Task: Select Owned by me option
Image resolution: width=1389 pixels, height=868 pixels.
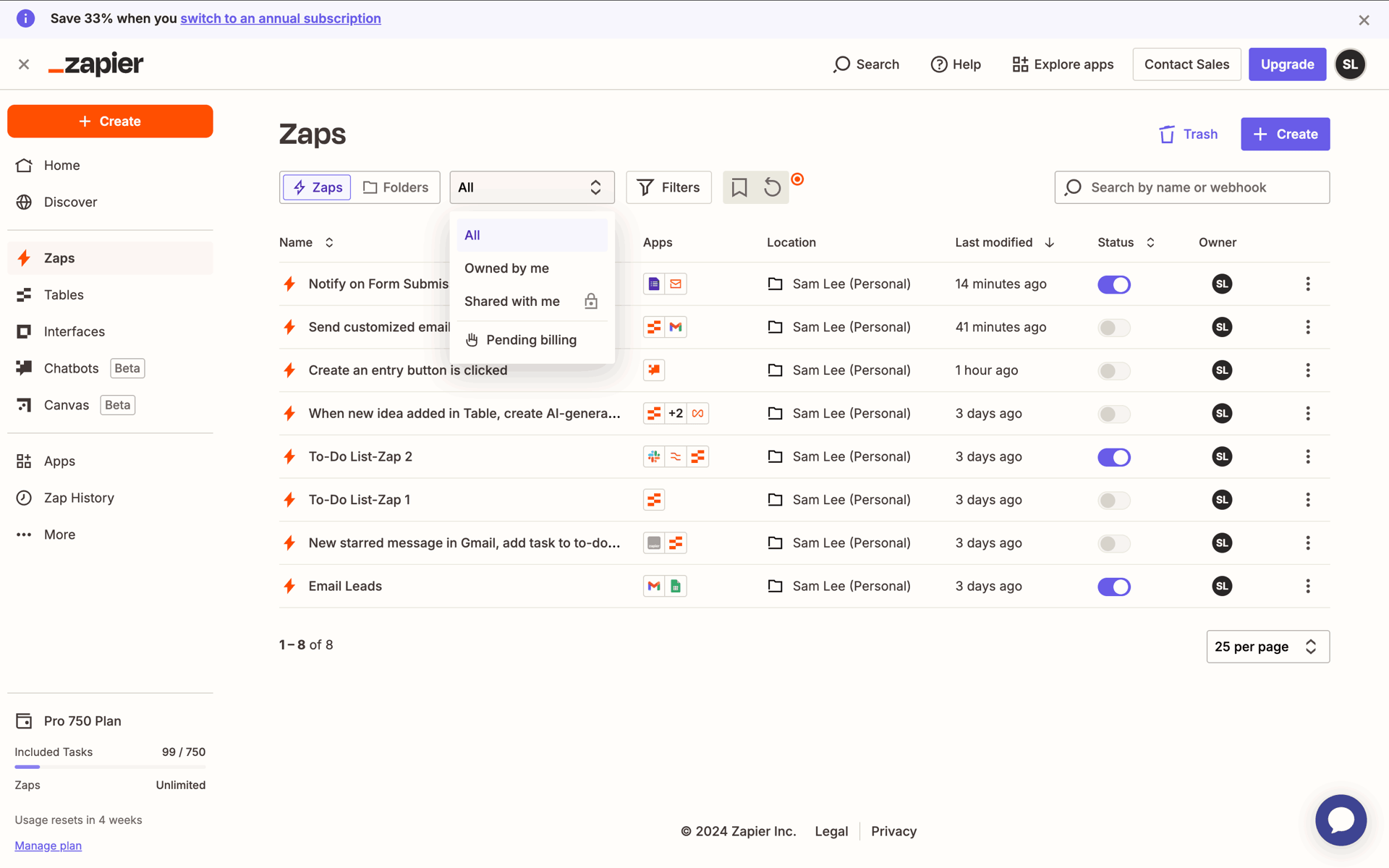Action: pyautogui.click(x=532, y=268)
